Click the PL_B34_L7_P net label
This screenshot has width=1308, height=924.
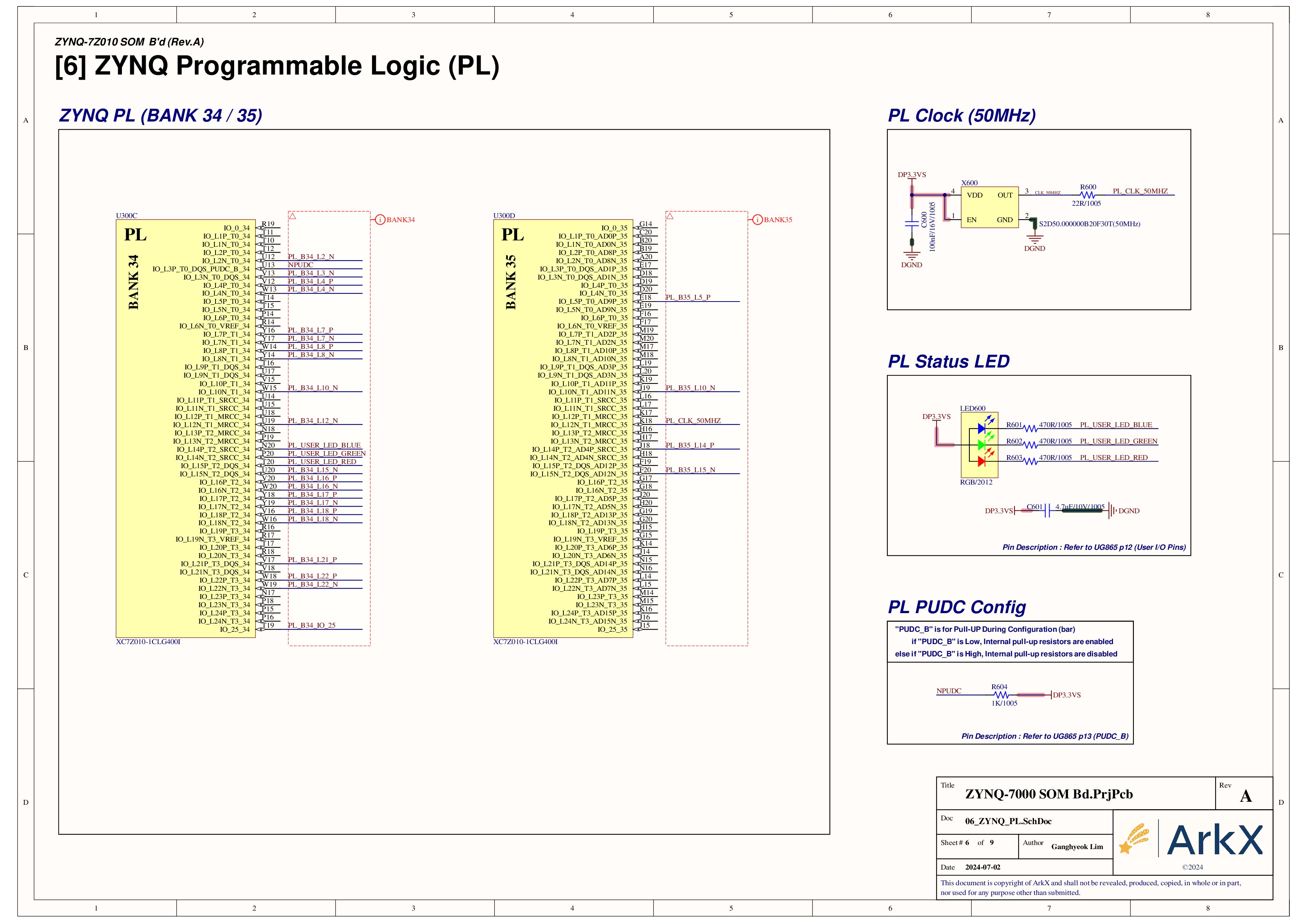click(311, 330)
